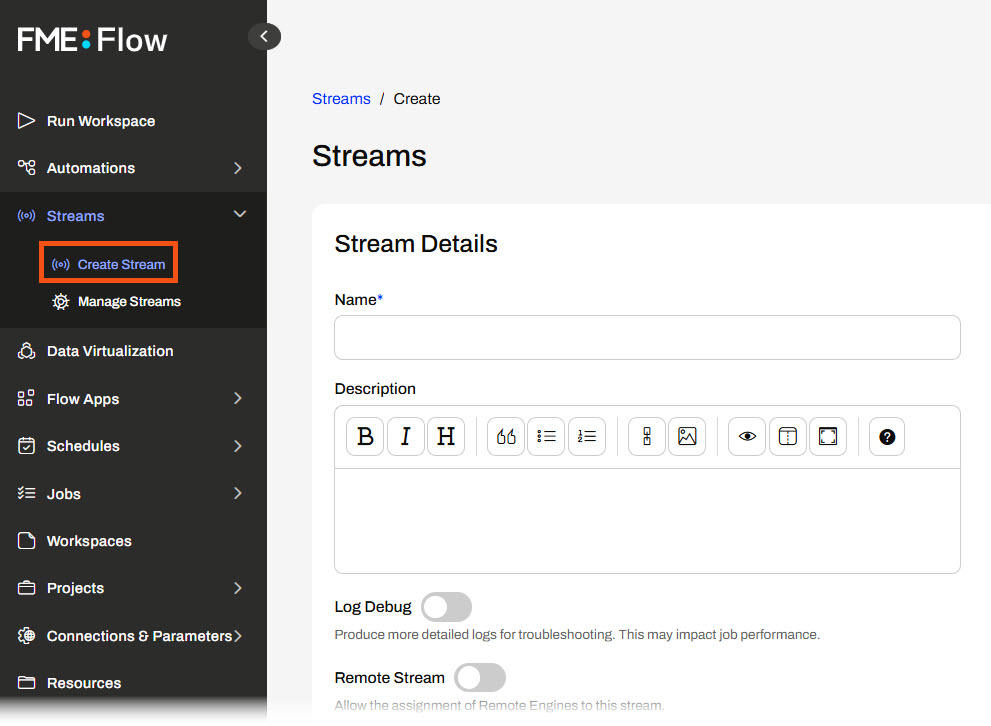This screenshot has width=991, height=726.
Task: Click the Streams breadcrumb link
Action: click(341, 99)
